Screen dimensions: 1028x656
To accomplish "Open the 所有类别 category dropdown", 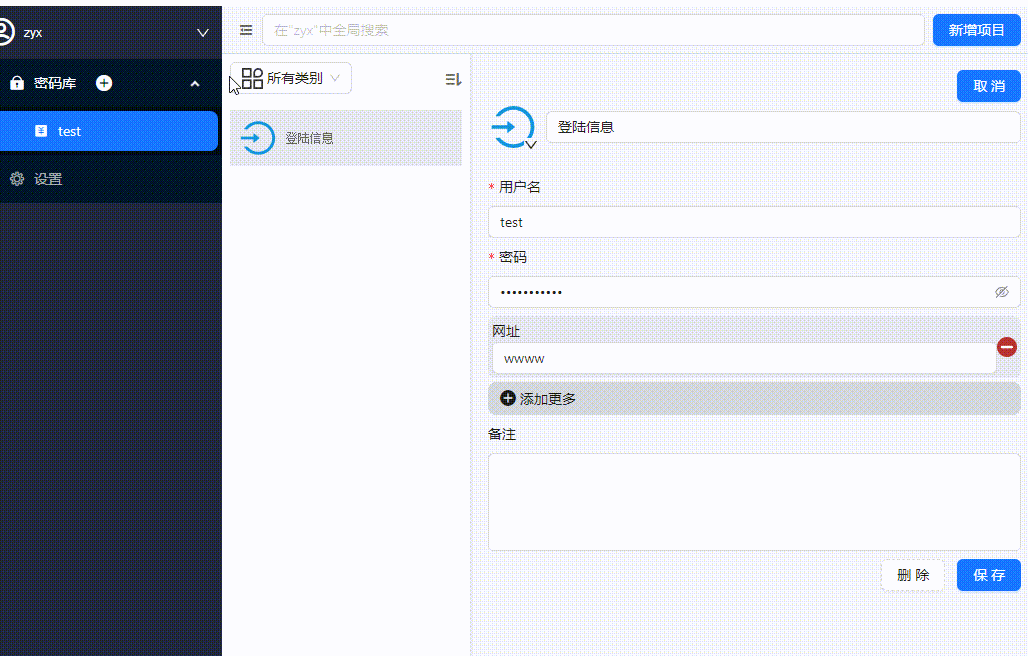I will coord(291,78).
